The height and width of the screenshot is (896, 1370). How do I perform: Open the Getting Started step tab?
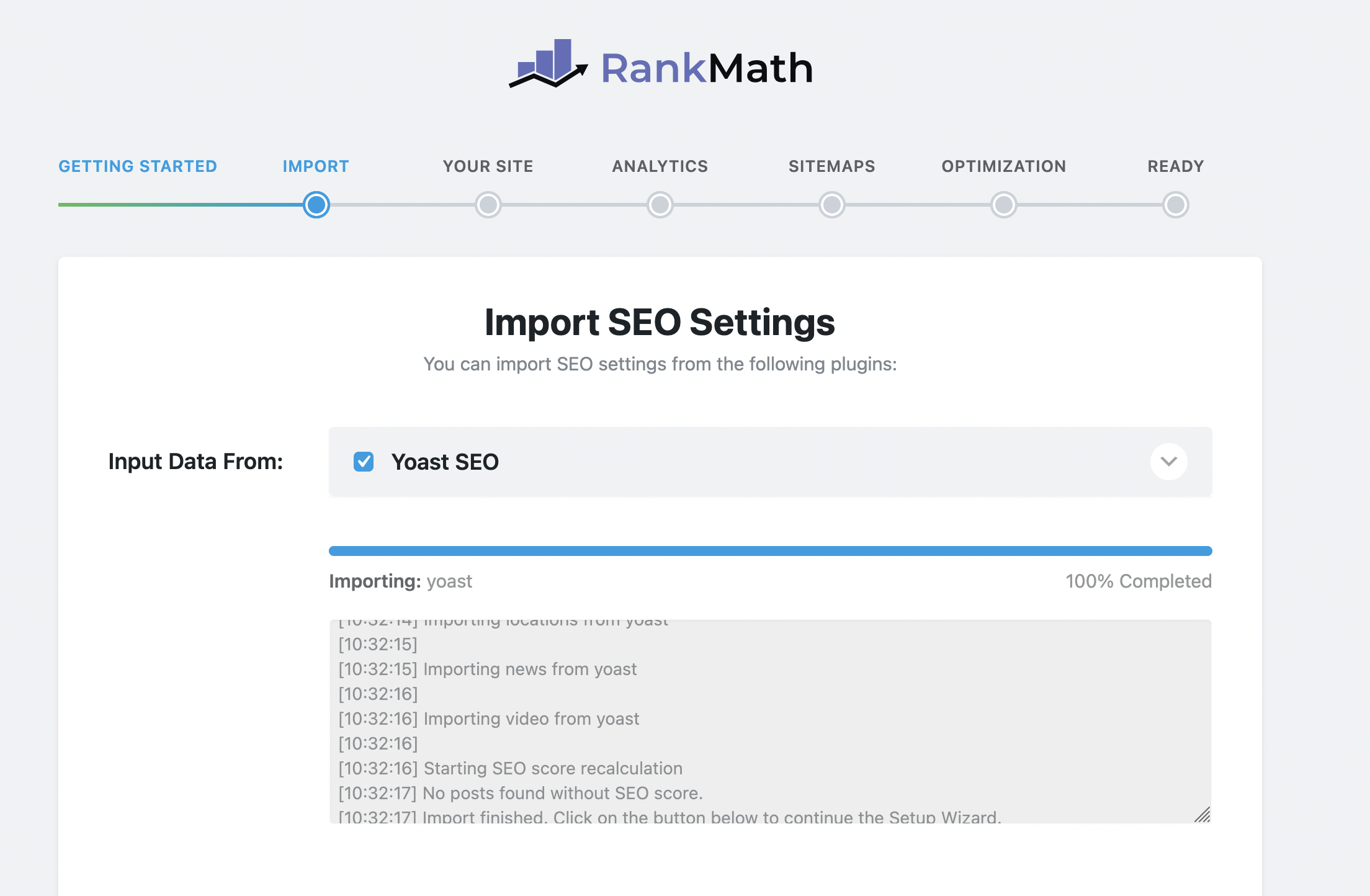(138, 166)
